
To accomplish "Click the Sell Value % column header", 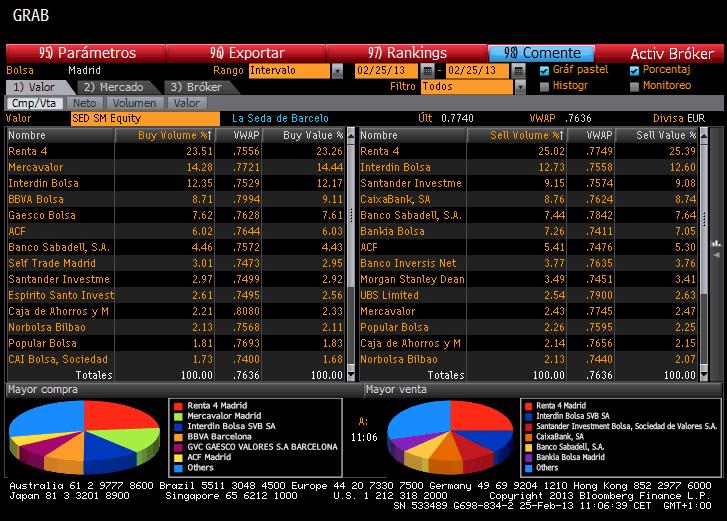I will (656, 135).
